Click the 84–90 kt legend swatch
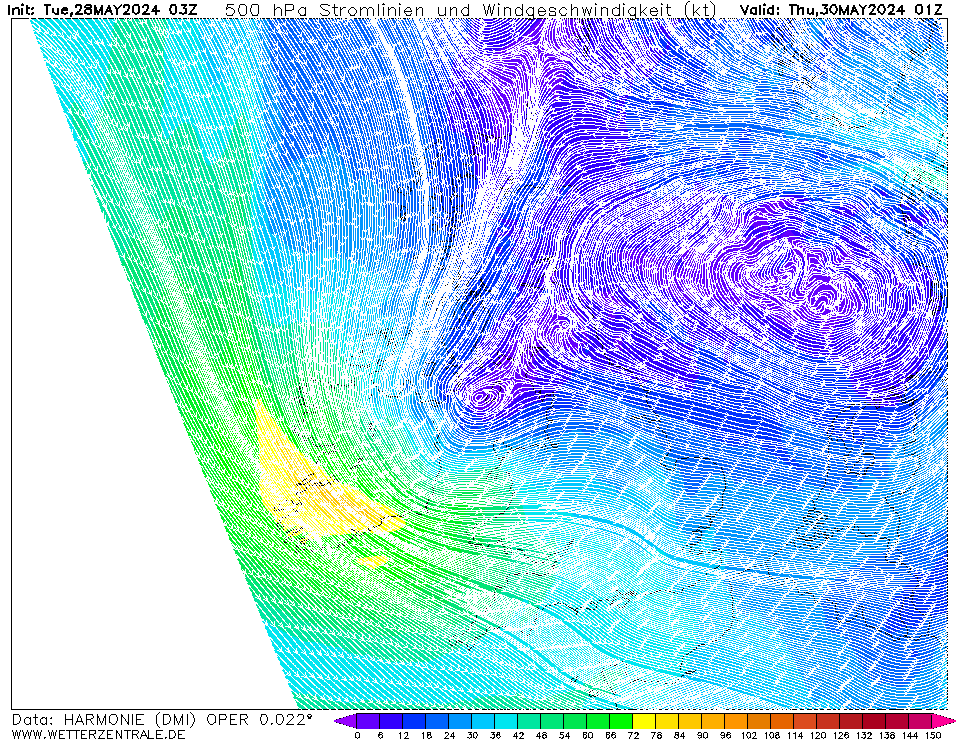 691,721
